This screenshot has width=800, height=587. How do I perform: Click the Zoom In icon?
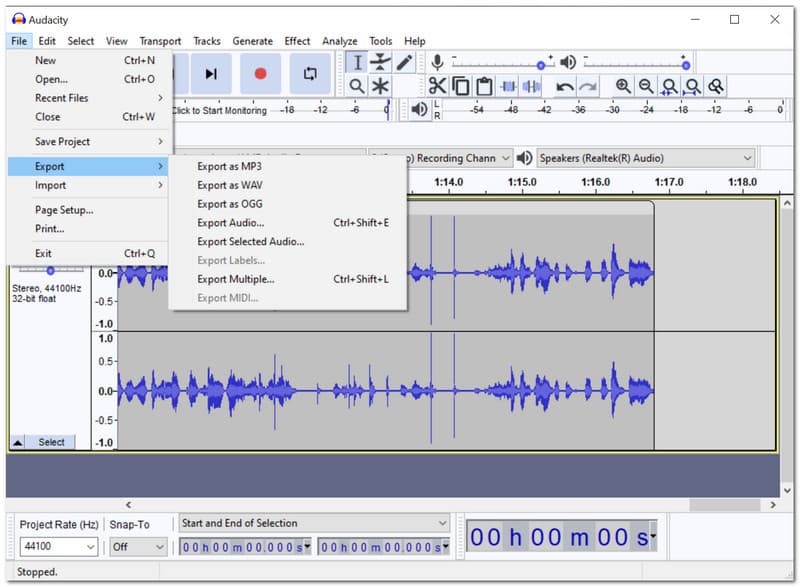click(x=623, y=86)
